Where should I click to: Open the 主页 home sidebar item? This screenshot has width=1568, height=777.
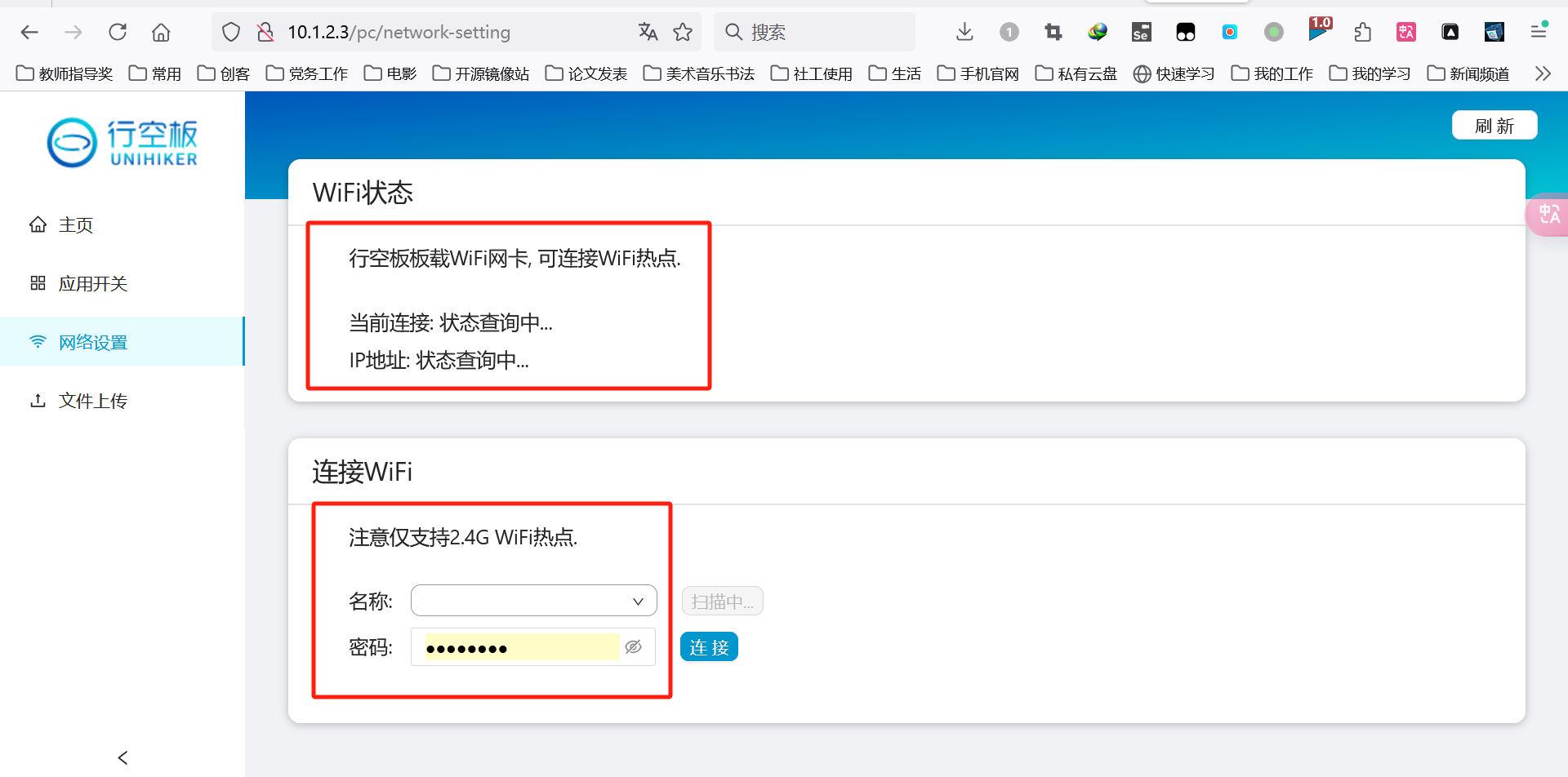tap(122, 224)
